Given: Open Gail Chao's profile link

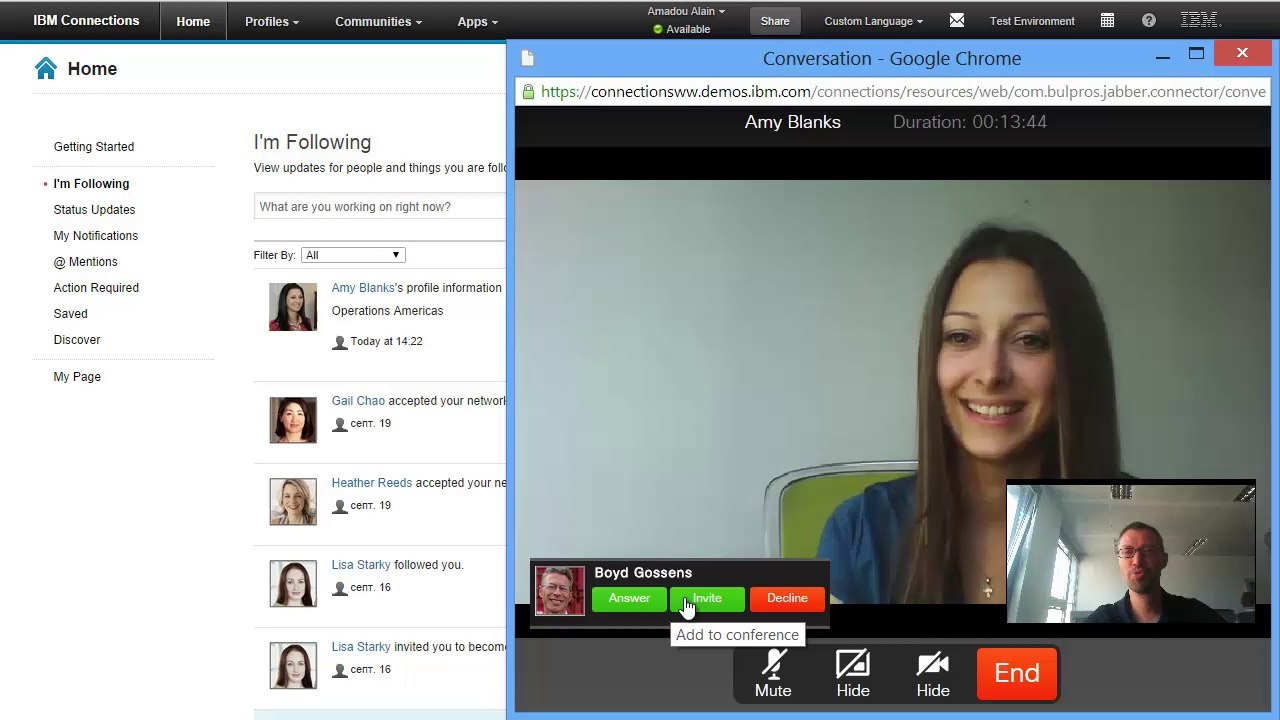Looking at the screenshot, I should [x=358, y=401].
